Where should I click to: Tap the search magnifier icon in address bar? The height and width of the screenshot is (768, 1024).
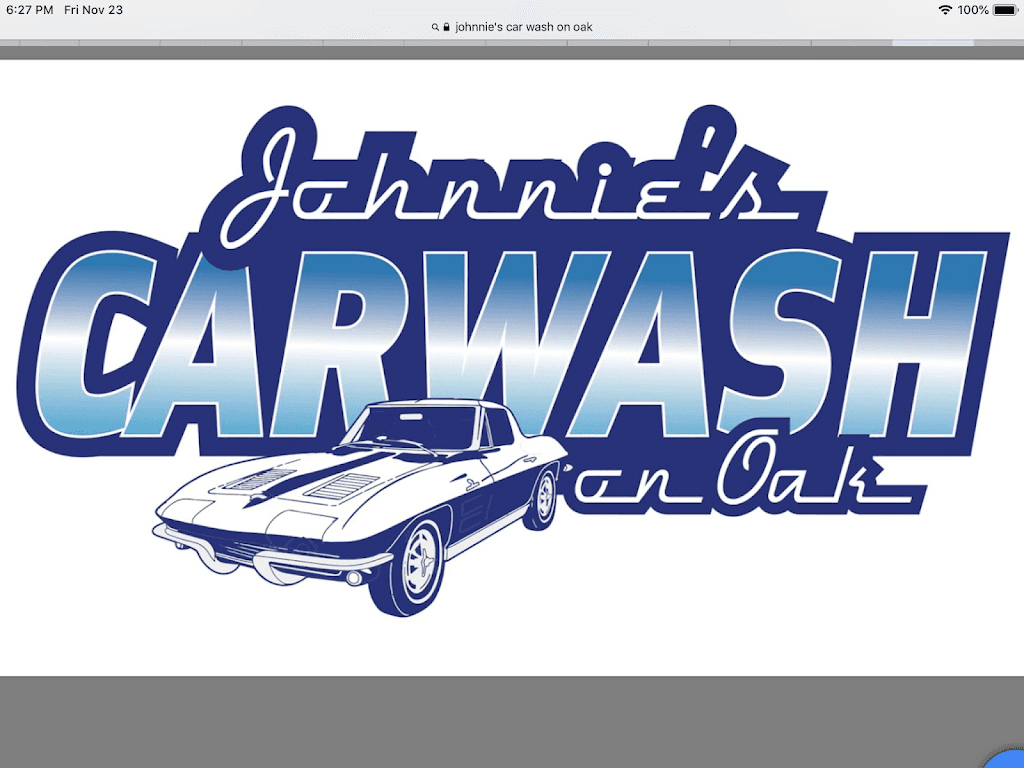click(435, 27)
